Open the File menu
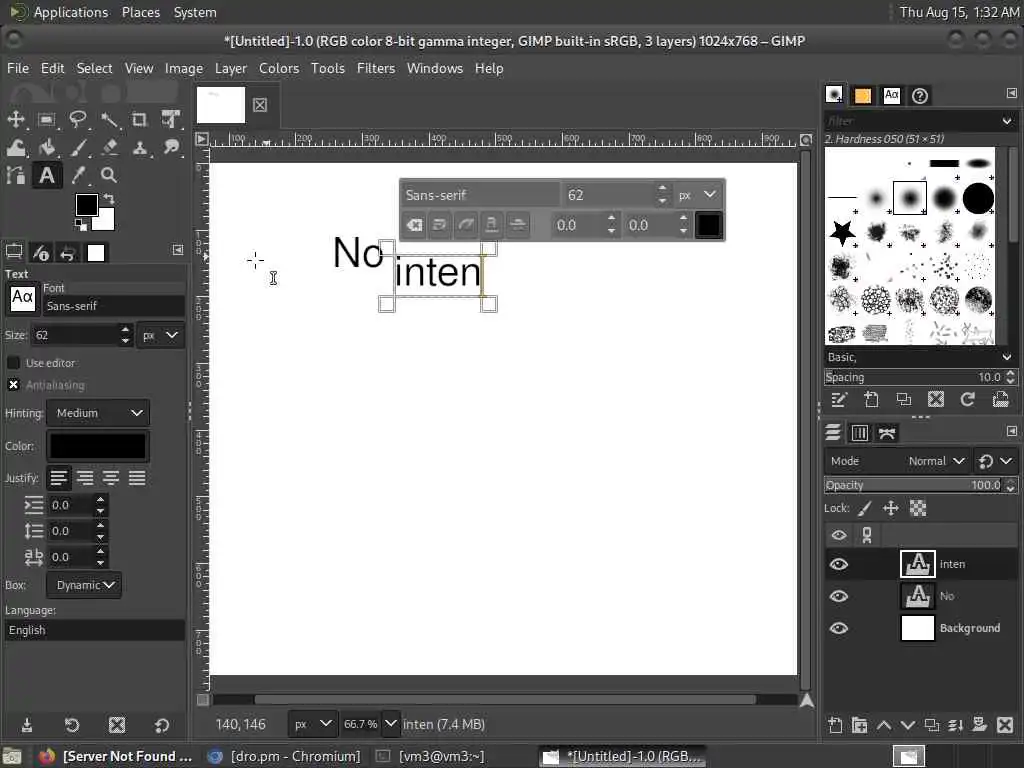The width and height of the screenshot is (1024, 768). (18, 68)
